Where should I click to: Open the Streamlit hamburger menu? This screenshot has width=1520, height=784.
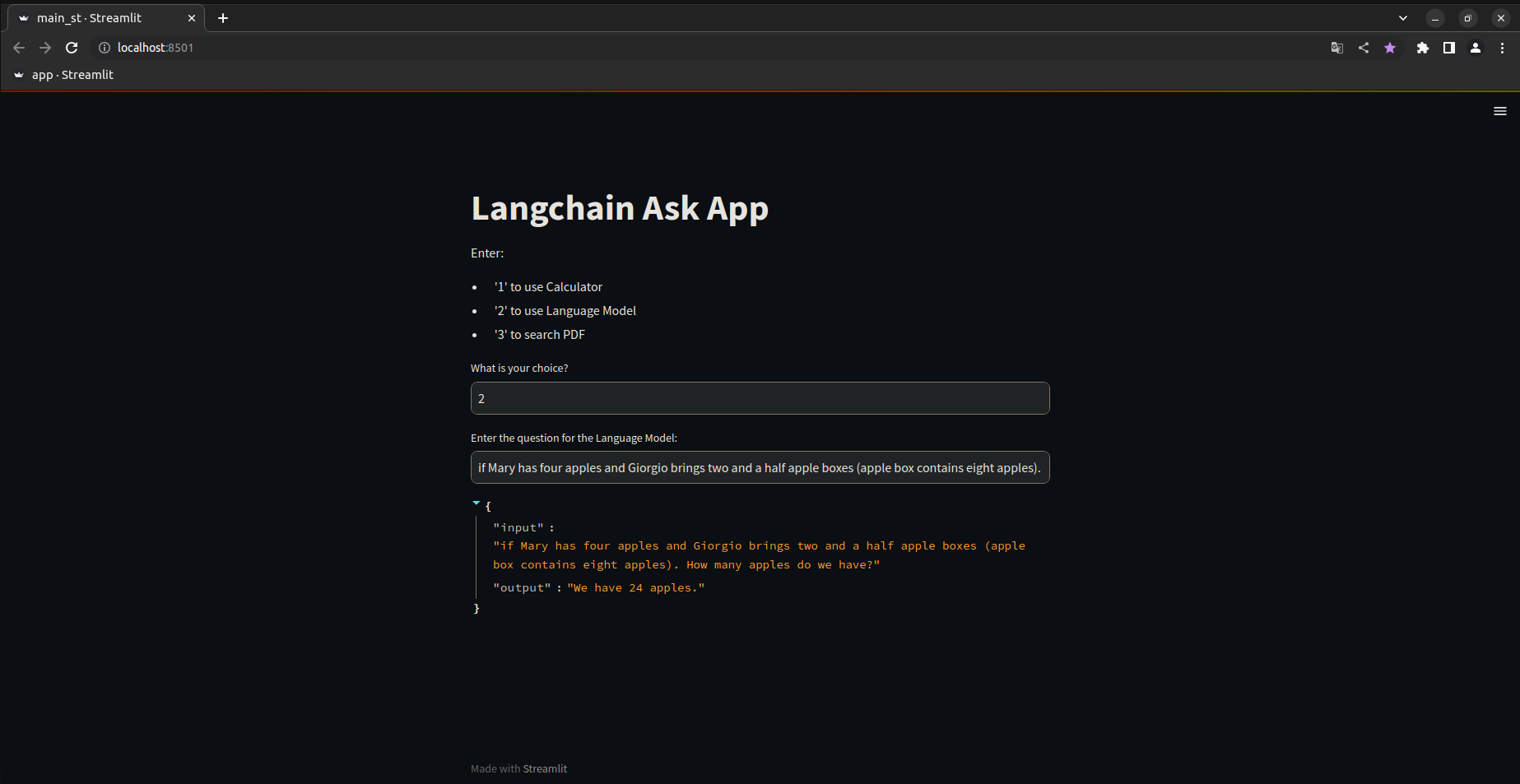(x=1499, y=110)
